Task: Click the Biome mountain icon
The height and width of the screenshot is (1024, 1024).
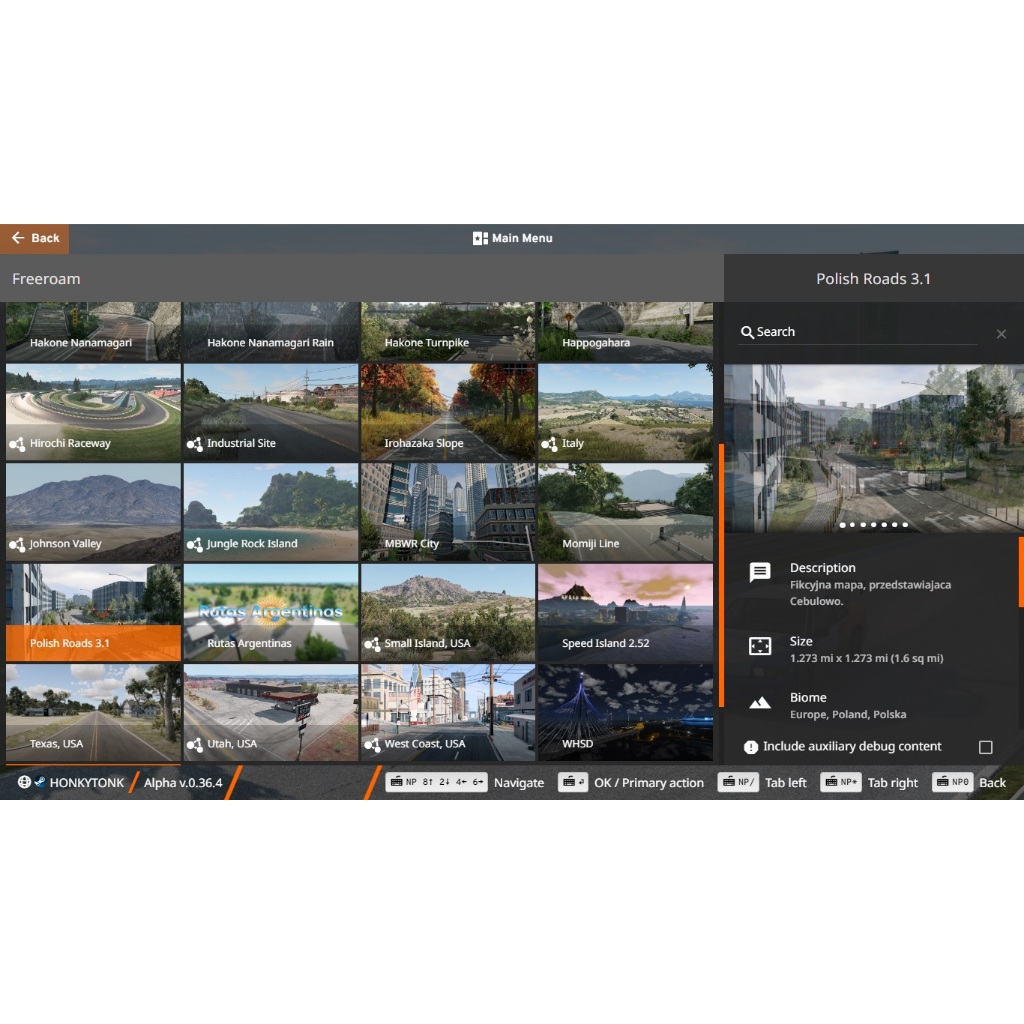Action: [760, 703]
